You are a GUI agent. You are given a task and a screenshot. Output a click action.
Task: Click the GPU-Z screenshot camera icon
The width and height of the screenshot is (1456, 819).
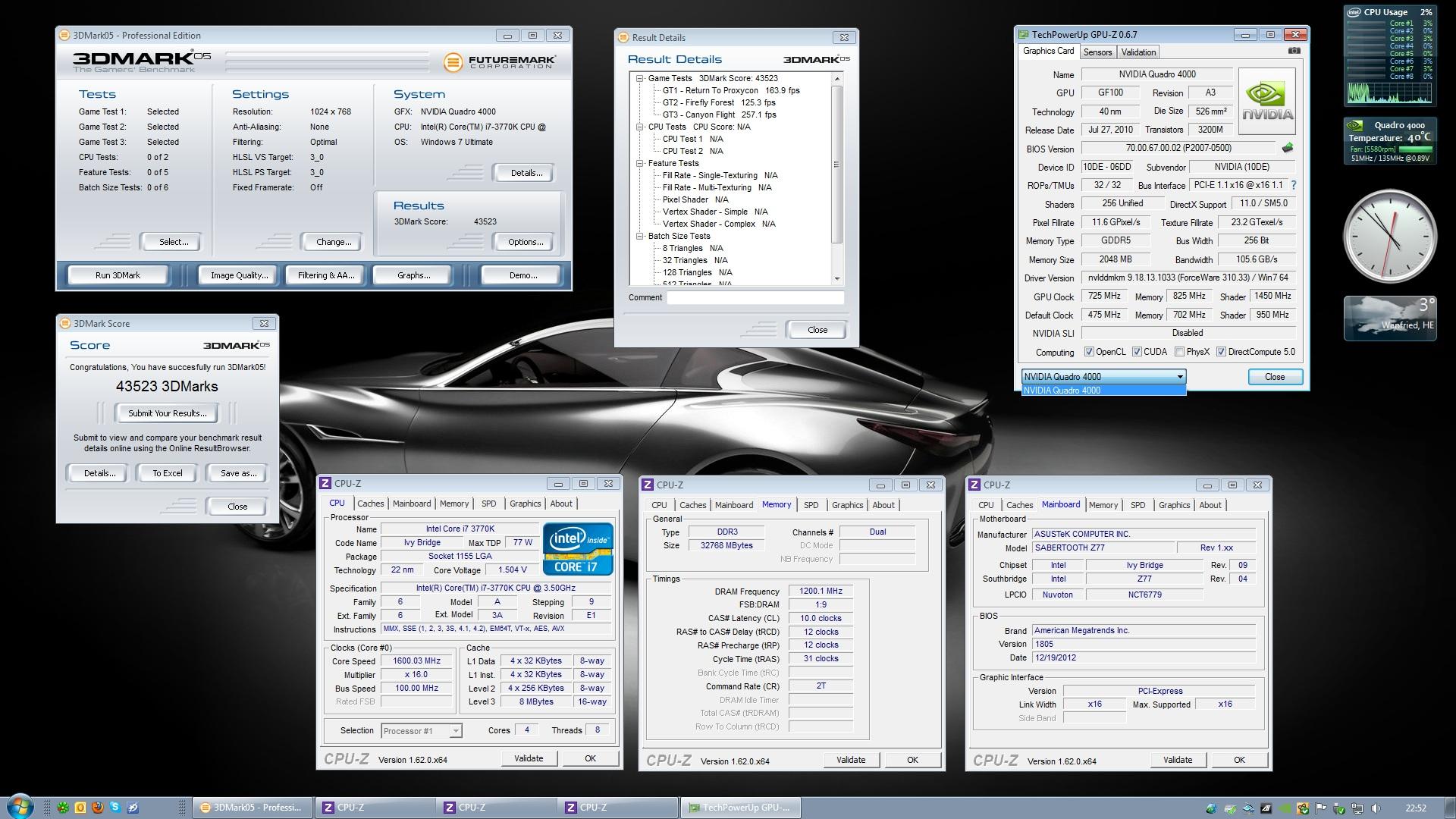click(x=1294, y=51)
